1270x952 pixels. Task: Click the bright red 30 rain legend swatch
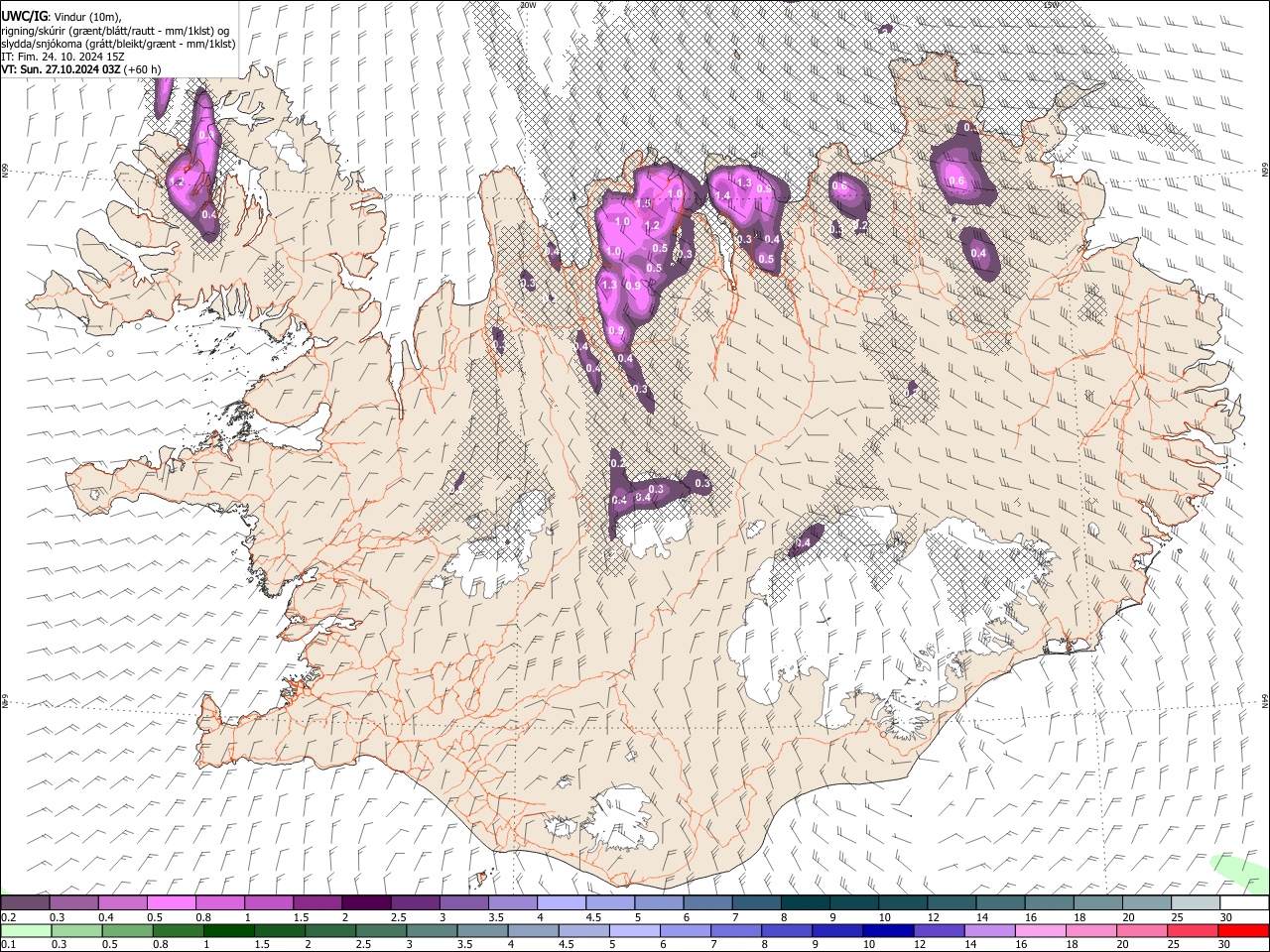point(1243,930)
